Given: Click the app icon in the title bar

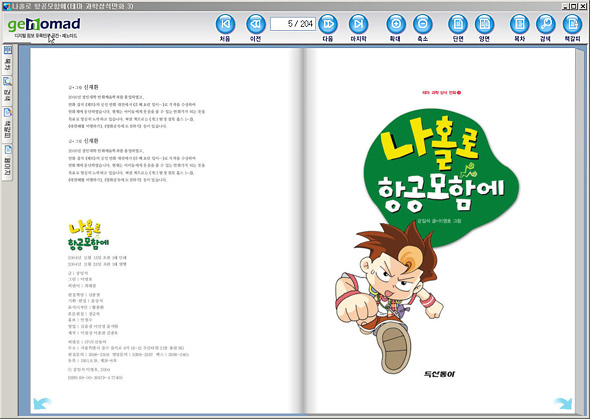Looking at the screenshot, I should coord(6,6).
